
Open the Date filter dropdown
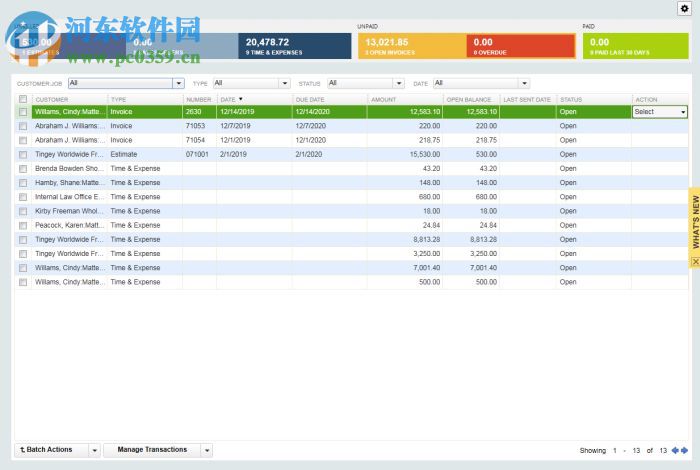coord(524,83)
